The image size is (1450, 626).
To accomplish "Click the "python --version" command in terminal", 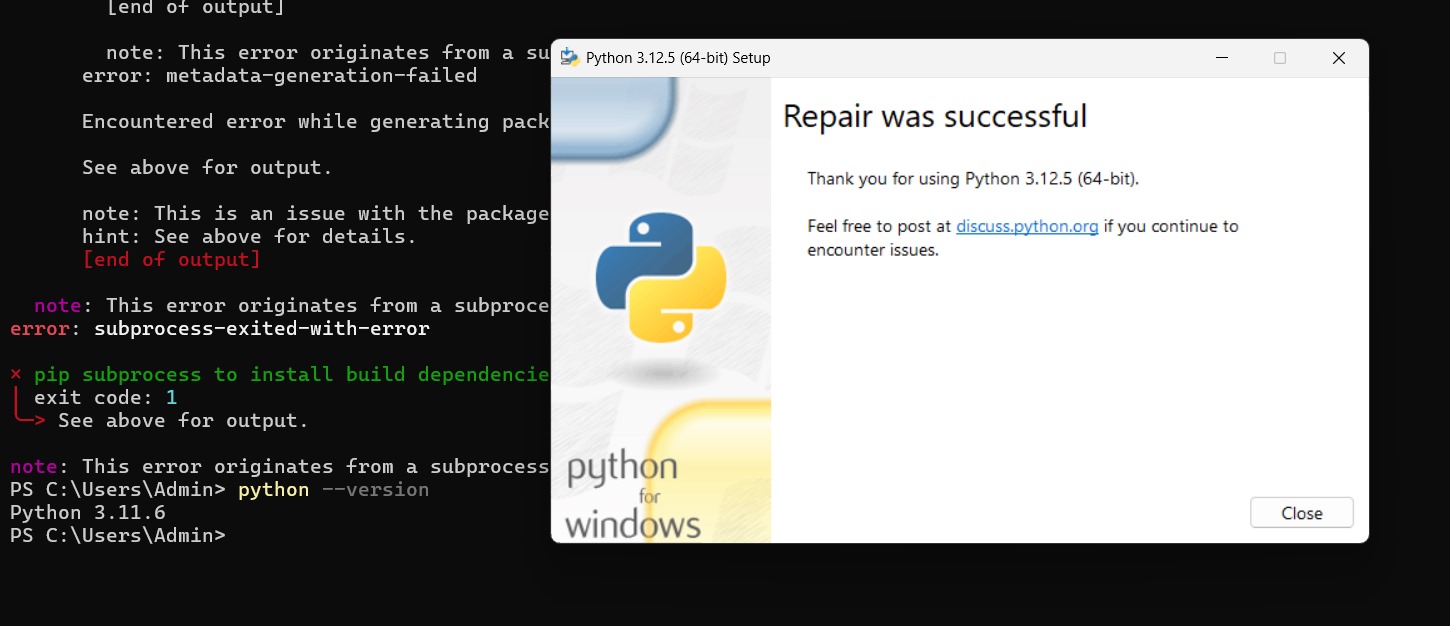I will 333,490.
